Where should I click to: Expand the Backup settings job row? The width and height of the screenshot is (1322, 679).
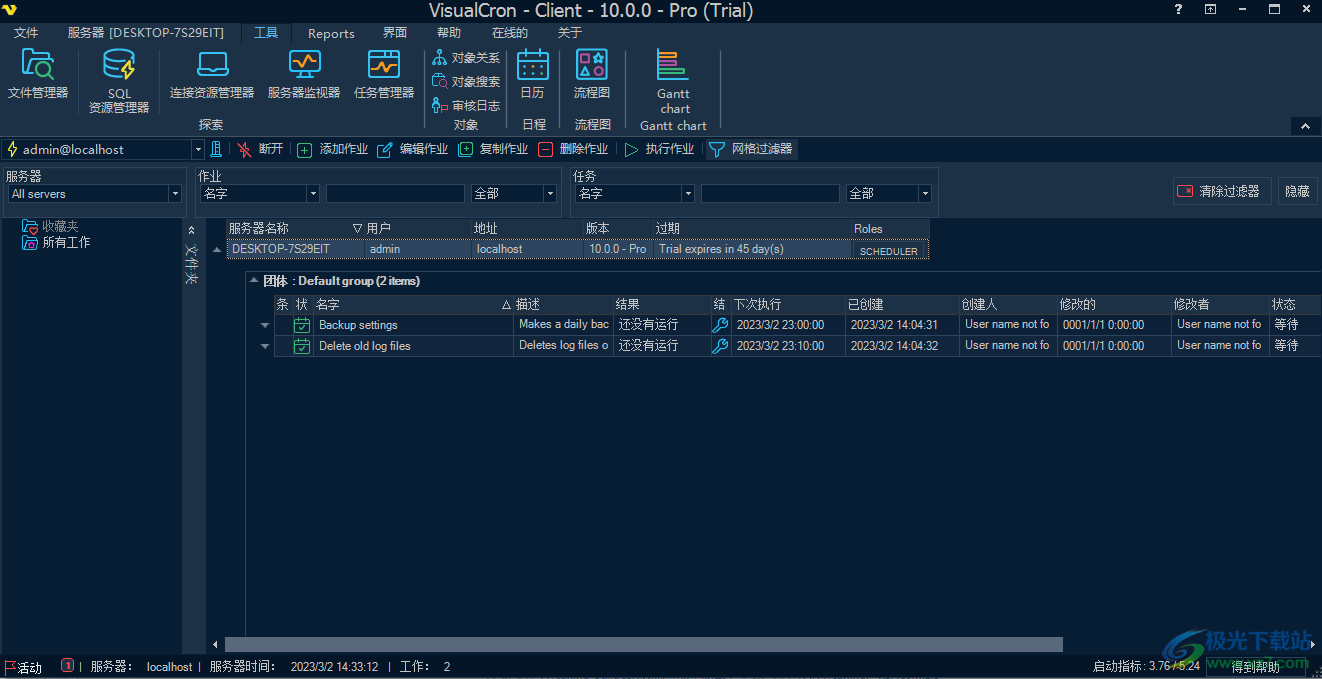(265, 325)
